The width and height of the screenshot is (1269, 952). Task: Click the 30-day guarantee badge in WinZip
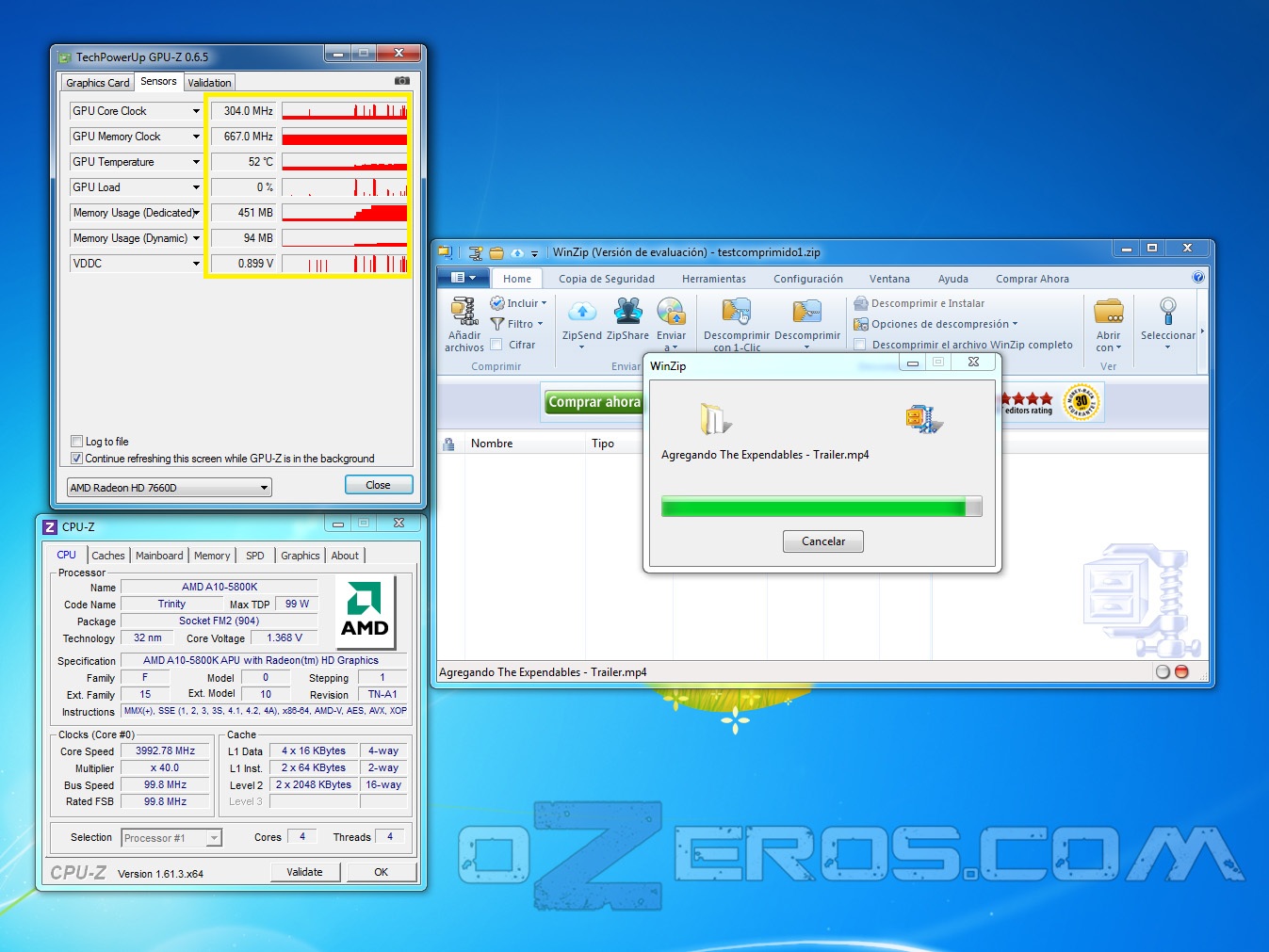(1082, 402)
